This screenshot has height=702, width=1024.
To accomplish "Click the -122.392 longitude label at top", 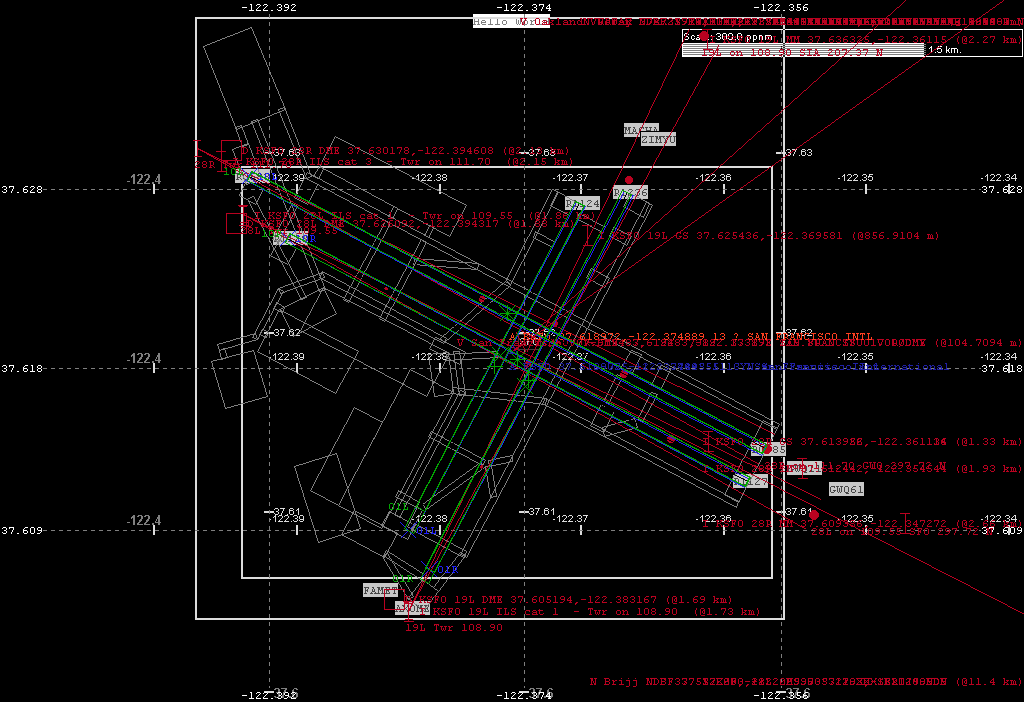I will [x=270, y=7].
